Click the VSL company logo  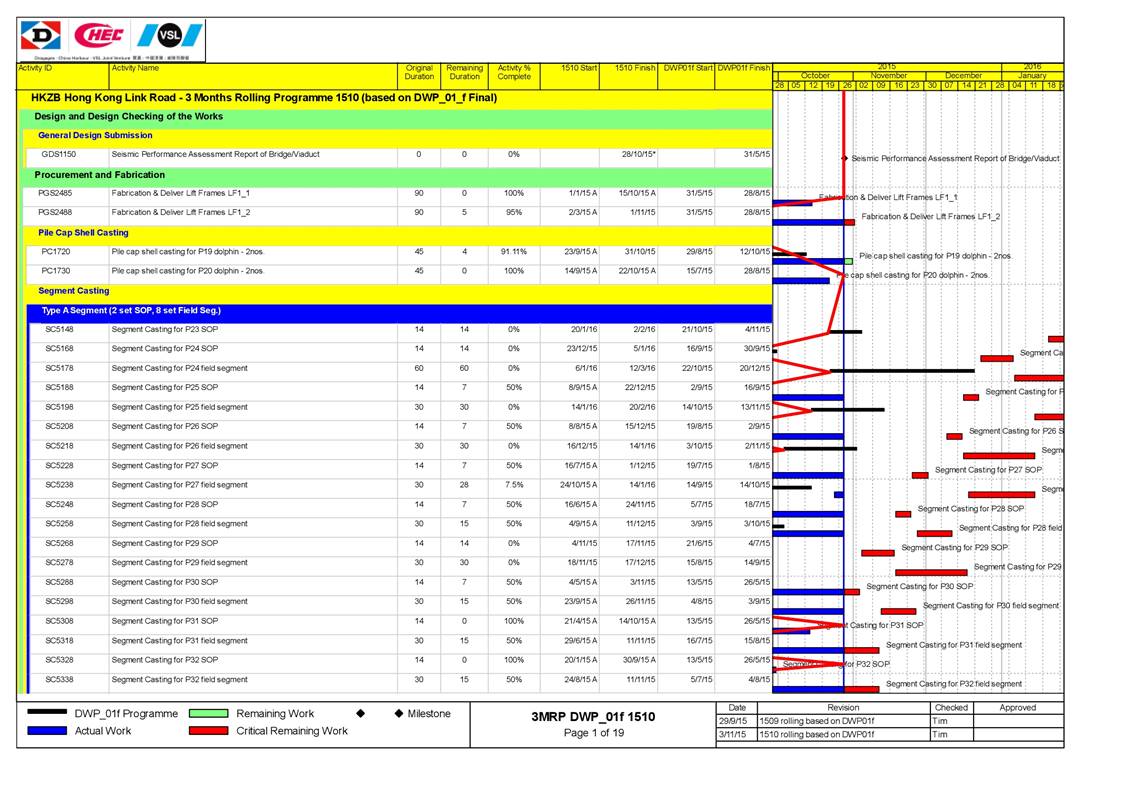click(x=170, y=35)
